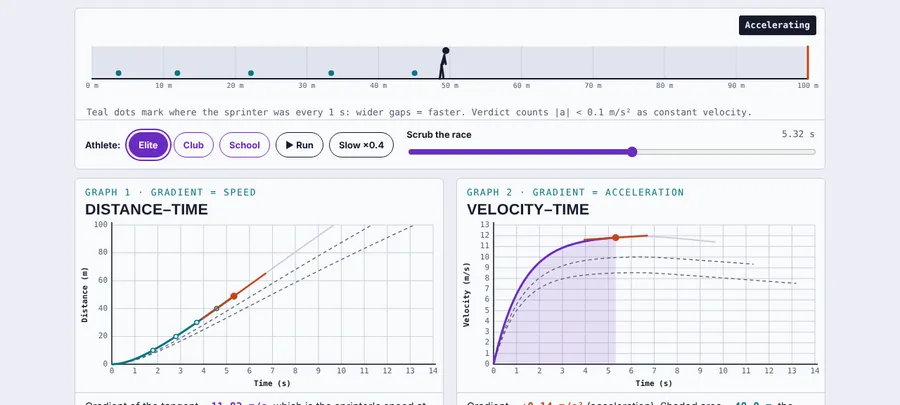
Task: Click the "Scrub the race" label
Action: pyautogui.click(x=439, y=135)
